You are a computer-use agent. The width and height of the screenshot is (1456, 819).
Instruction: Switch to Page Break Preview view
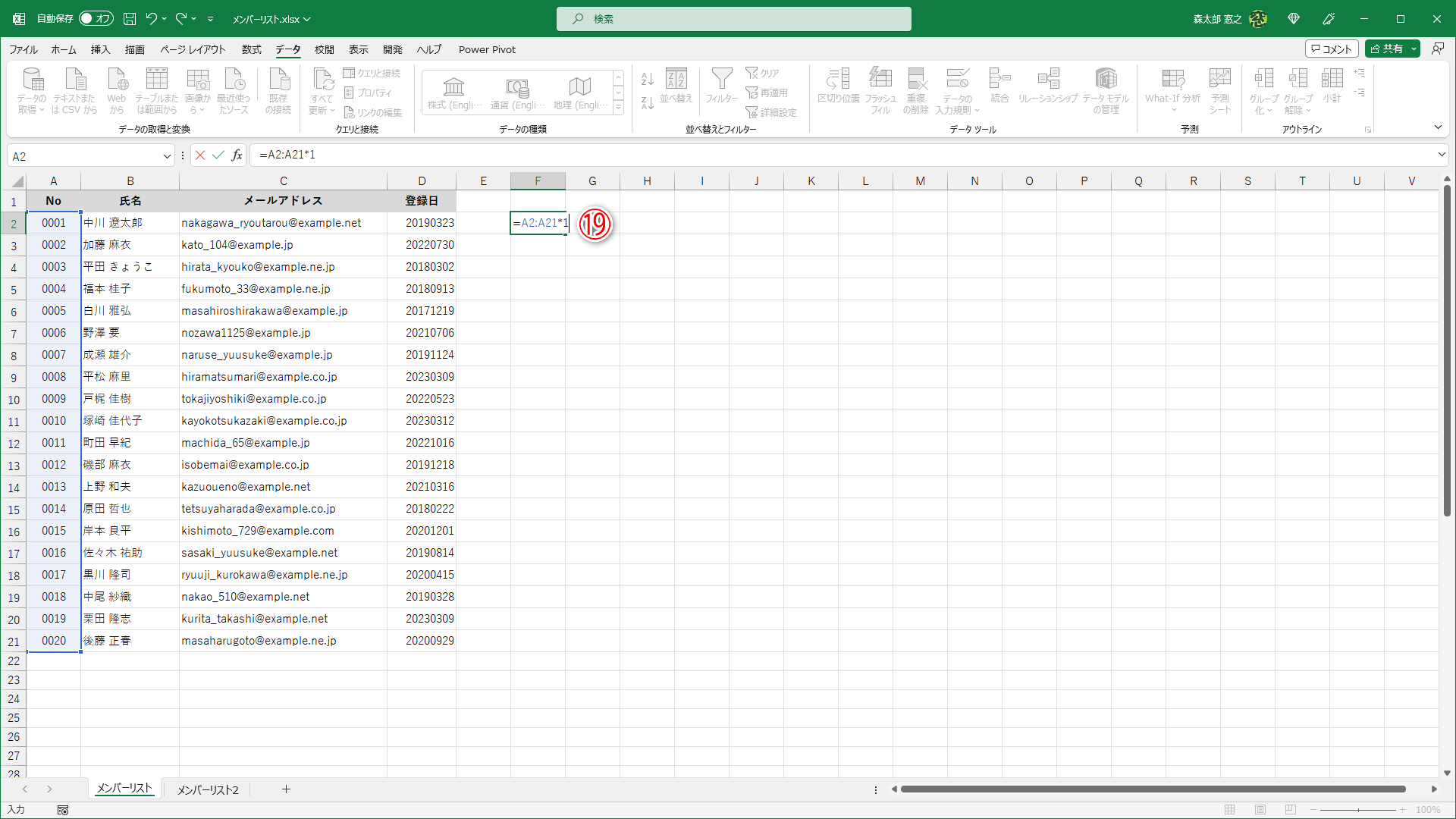pyautogui.click(x=1291, y=810)
